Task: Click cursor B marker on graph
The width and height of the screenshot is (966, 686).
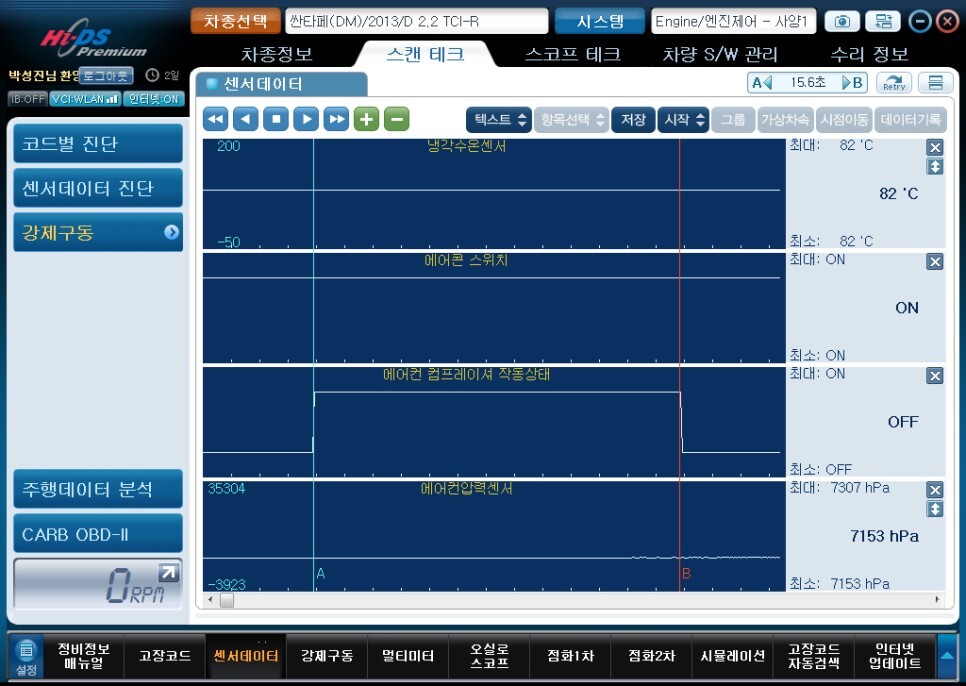Action: click(686, 573)
